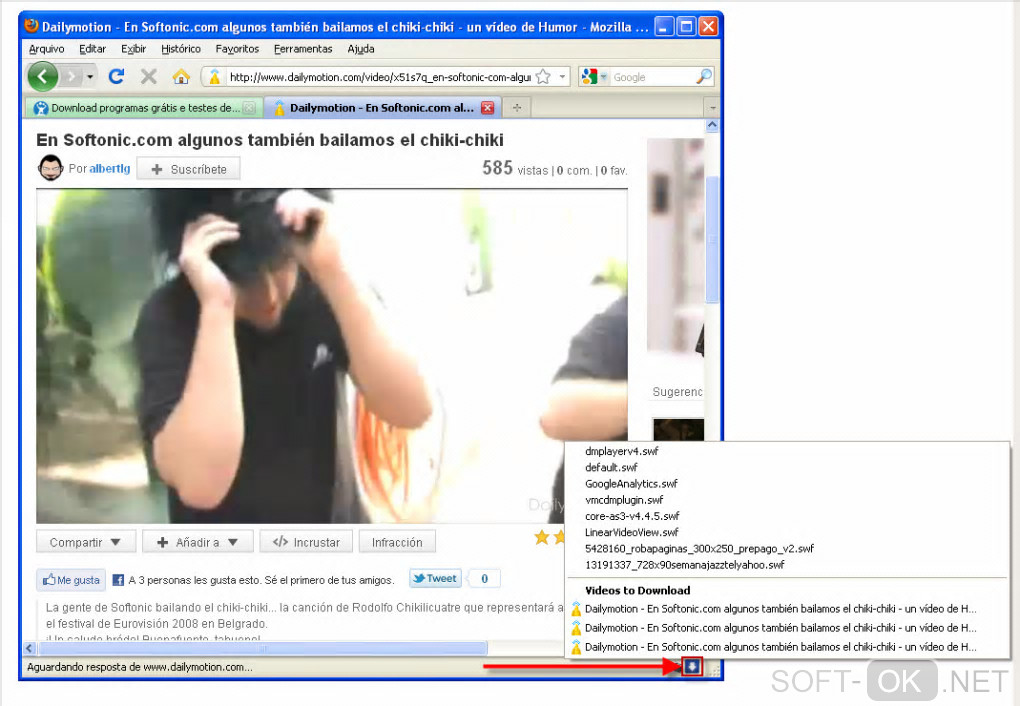Open the Añadir a dropdown
This screenshot has width=1020, height=706.
point(198,542)
